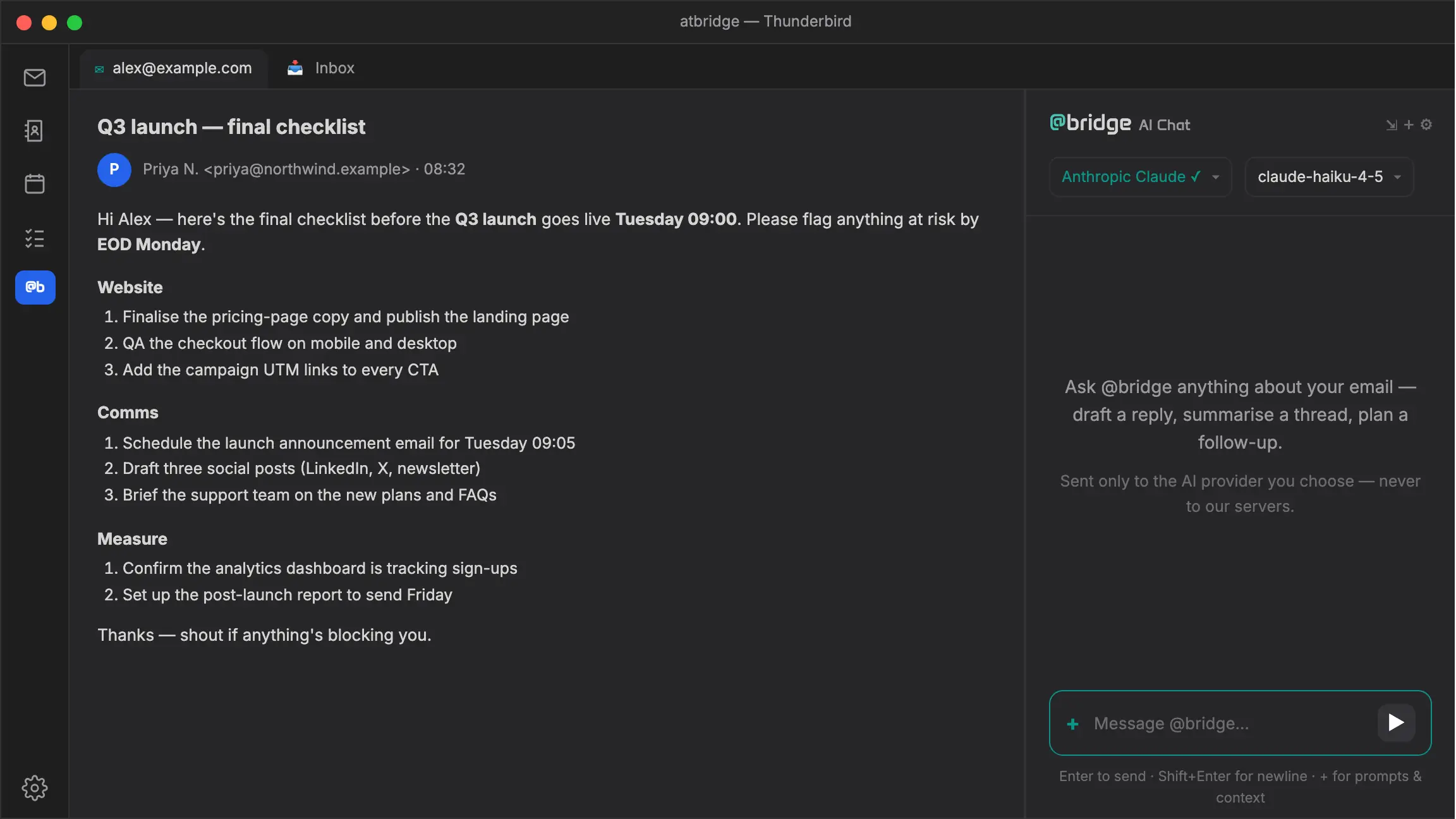Click the bold 'Tuesday 09:00' text
The image size is (1456, 819).
[x=676, y=219]
